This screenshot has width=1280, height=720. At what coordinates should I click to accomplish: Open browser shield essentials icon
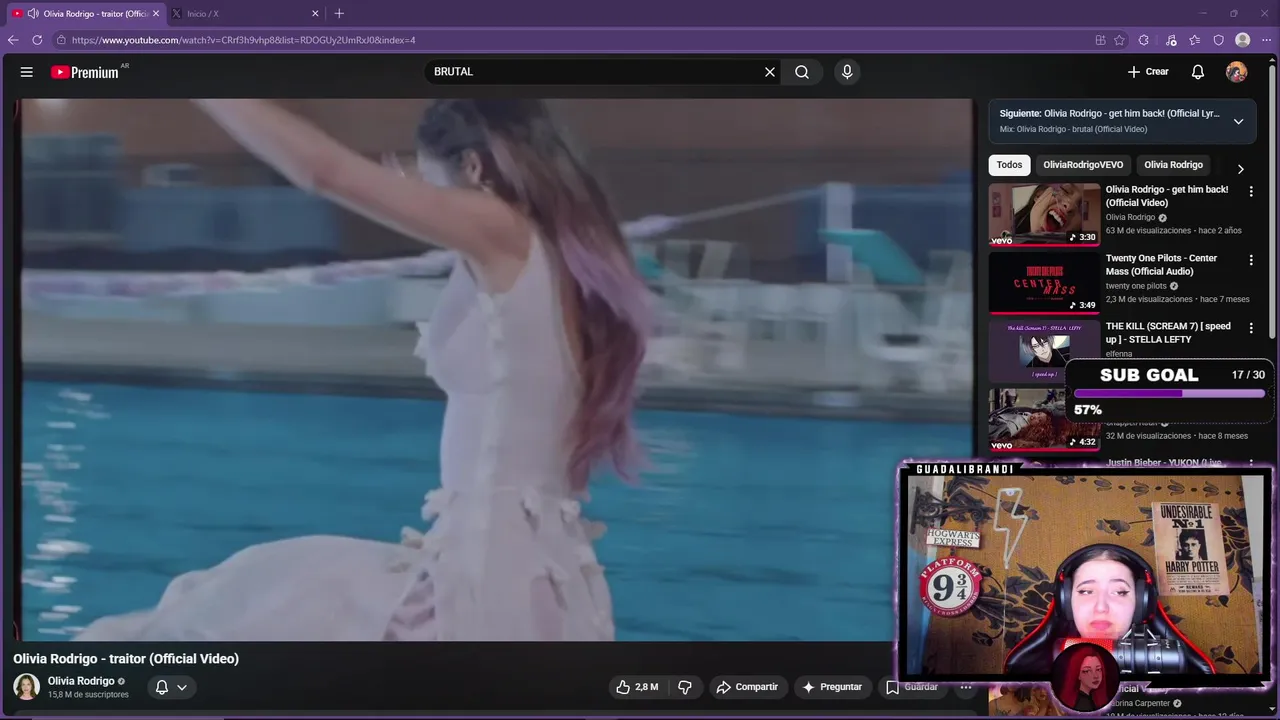[x=1219, y=40]
